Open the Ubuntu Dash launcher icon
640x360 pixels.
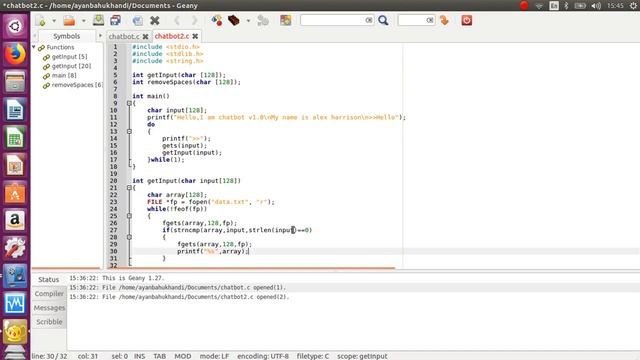click(x=15, y=27)
